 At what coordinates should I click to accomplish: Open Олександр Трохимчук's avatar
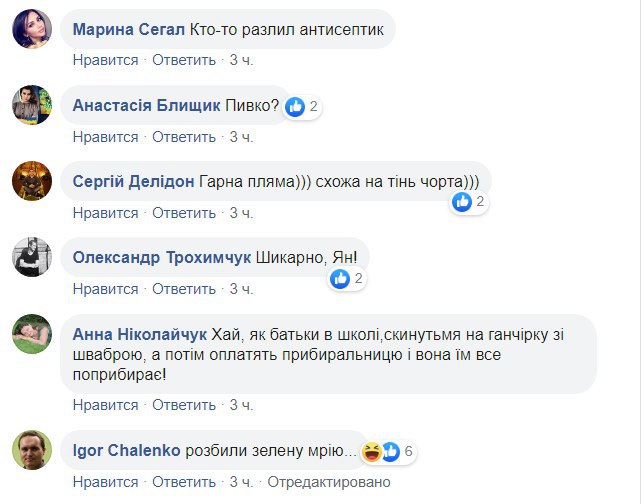coord(32,259)
